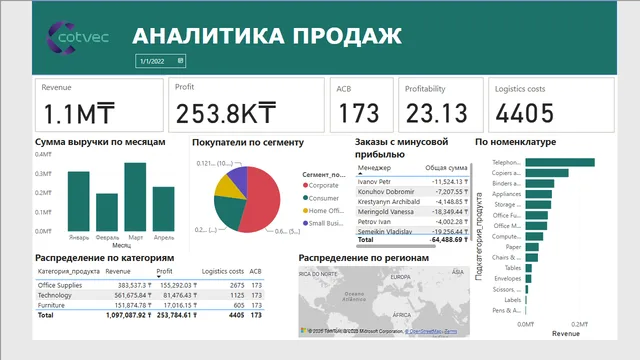Sort by the Logistics costs column header
Viewport: 640px width, 360px height.
[222, 271]
